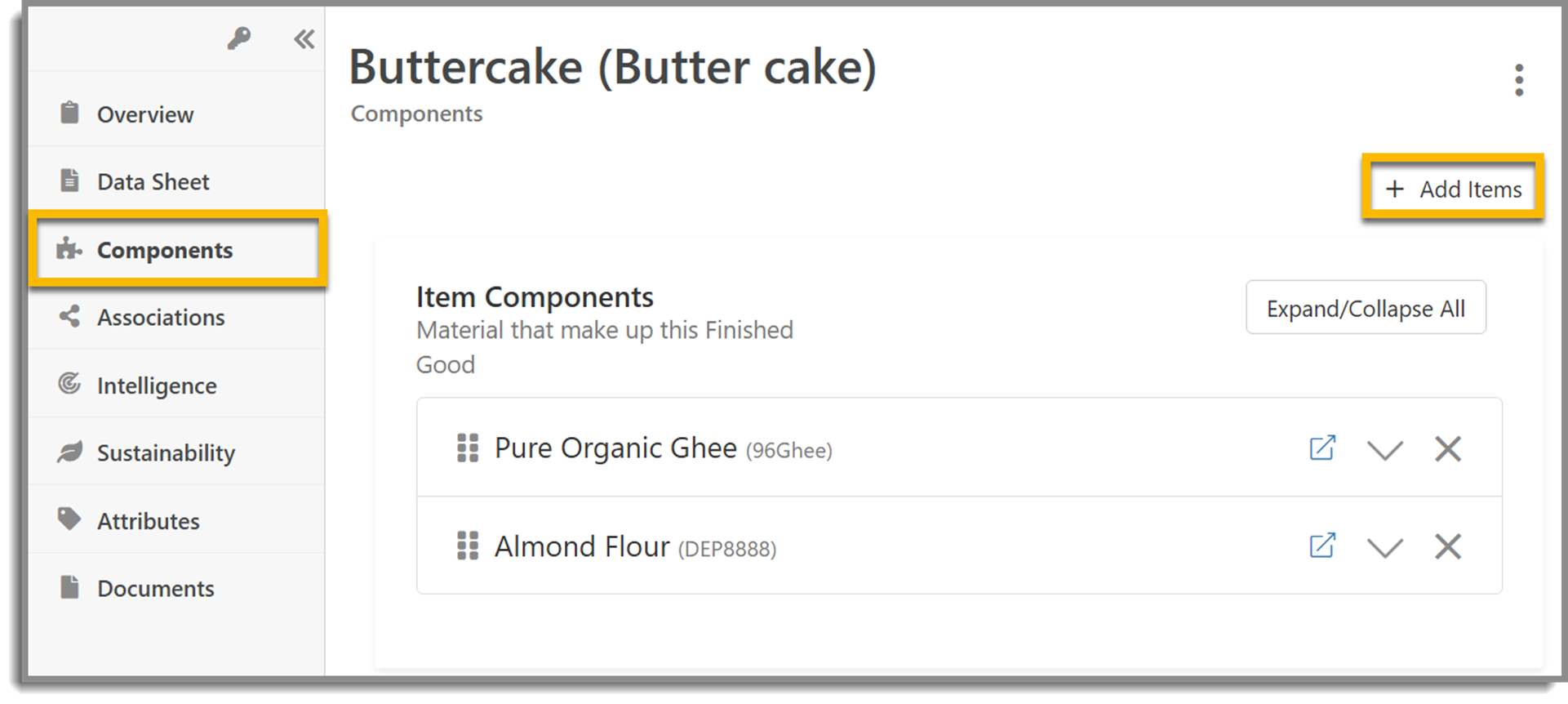Remove Pure Organic Ghee component

coord(1448,448)
